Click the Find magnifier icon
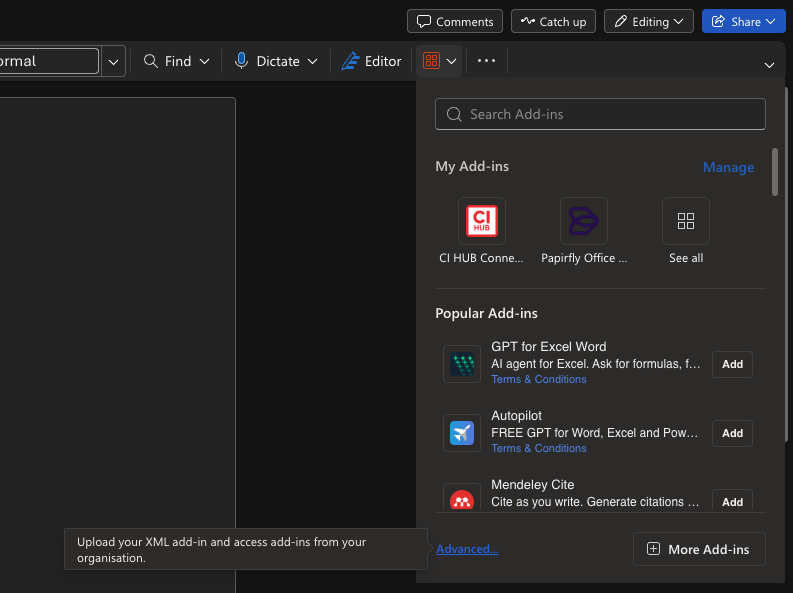This screenshot has width=793, height=593. coord(151,61)
